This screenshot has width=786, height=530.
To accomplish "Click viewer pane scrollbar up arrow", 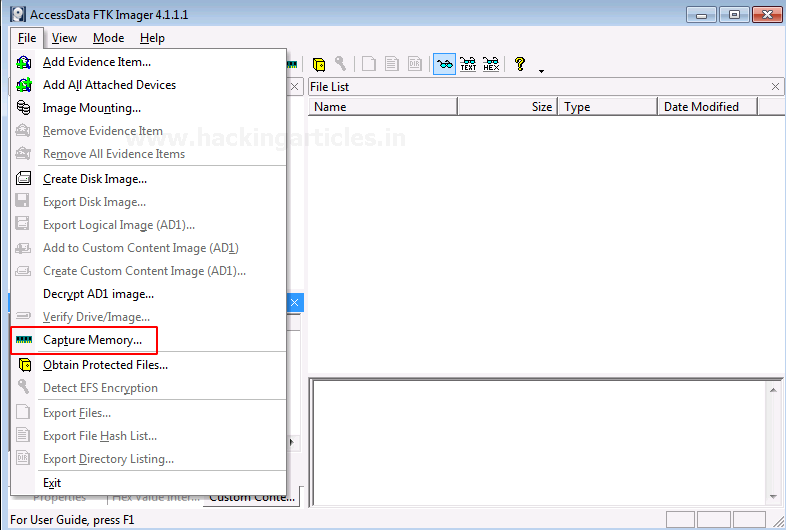I will 773,390.
